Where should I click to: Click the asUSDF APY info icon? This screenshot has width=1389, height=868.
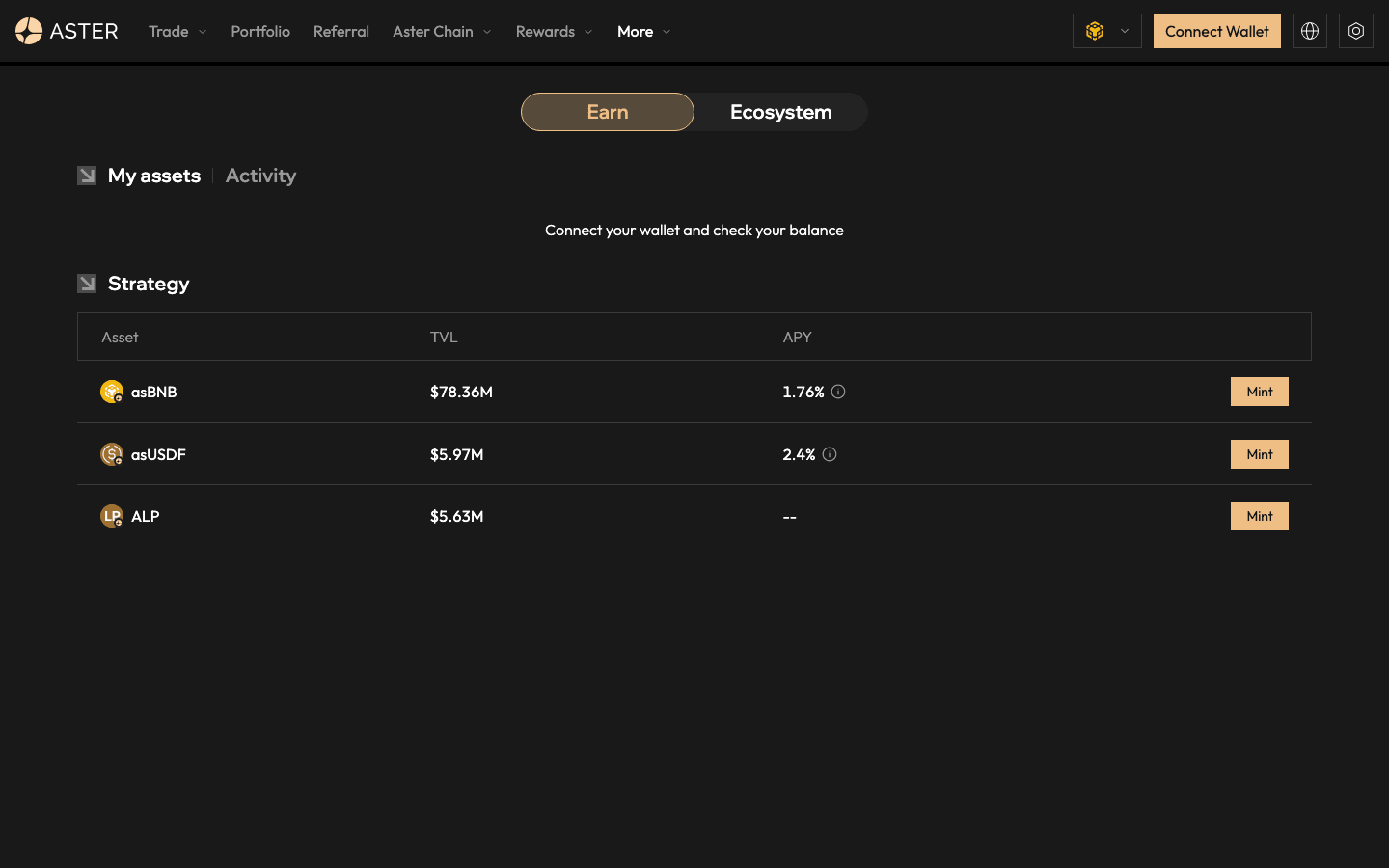coord(830,454)
